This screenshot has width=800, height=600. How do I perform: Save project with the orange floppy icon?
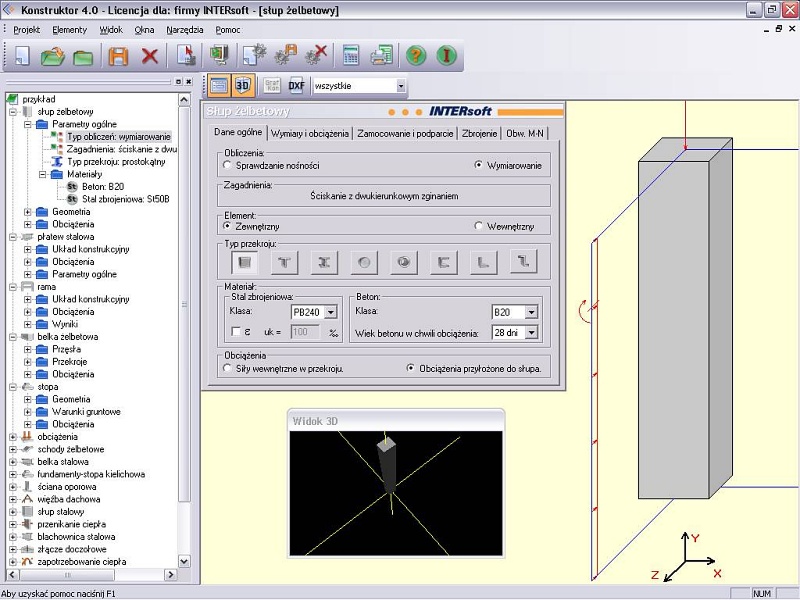point(118,56)
